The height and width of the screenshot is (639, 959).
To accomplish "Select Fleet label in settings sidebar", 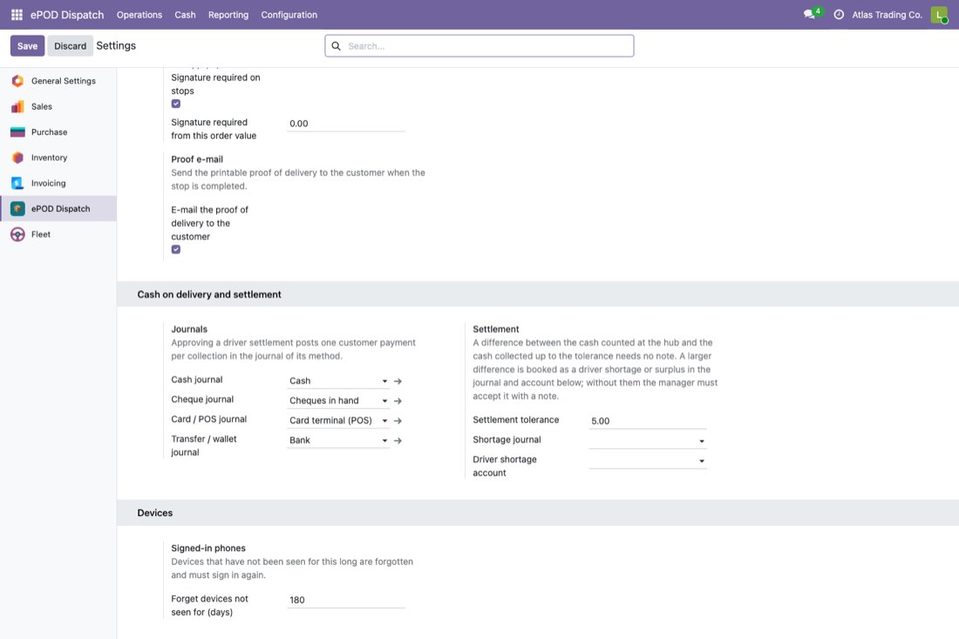I will 41,234.
